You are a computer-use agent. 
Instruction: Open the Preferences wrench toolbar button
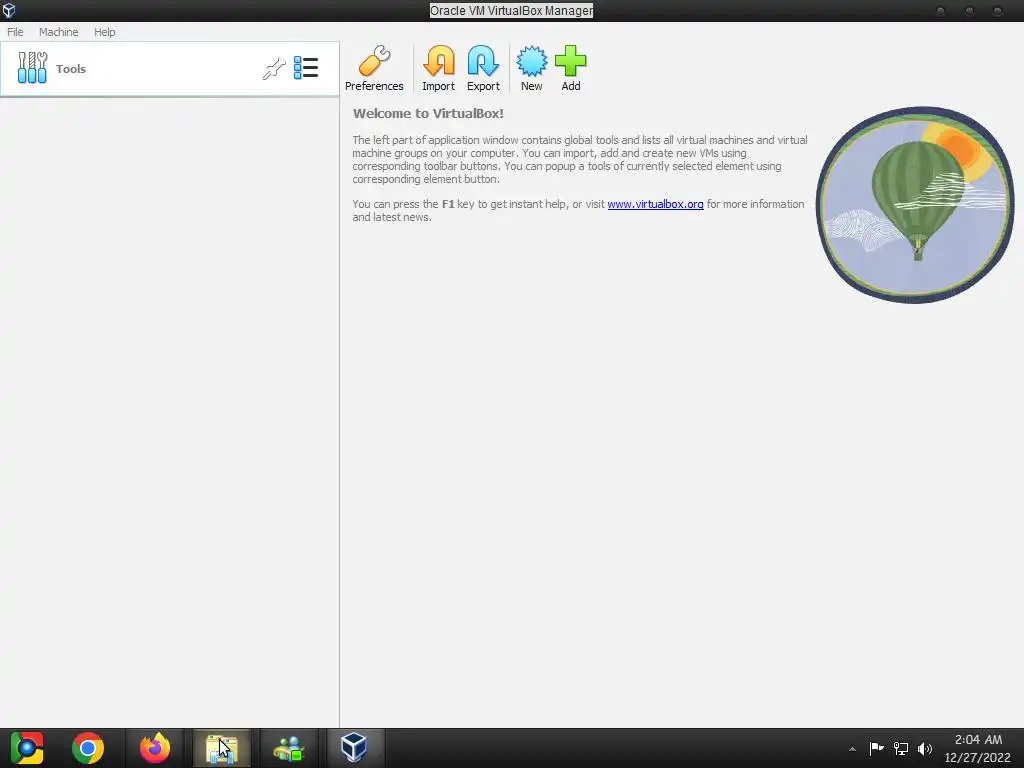(x=374, y=69)
